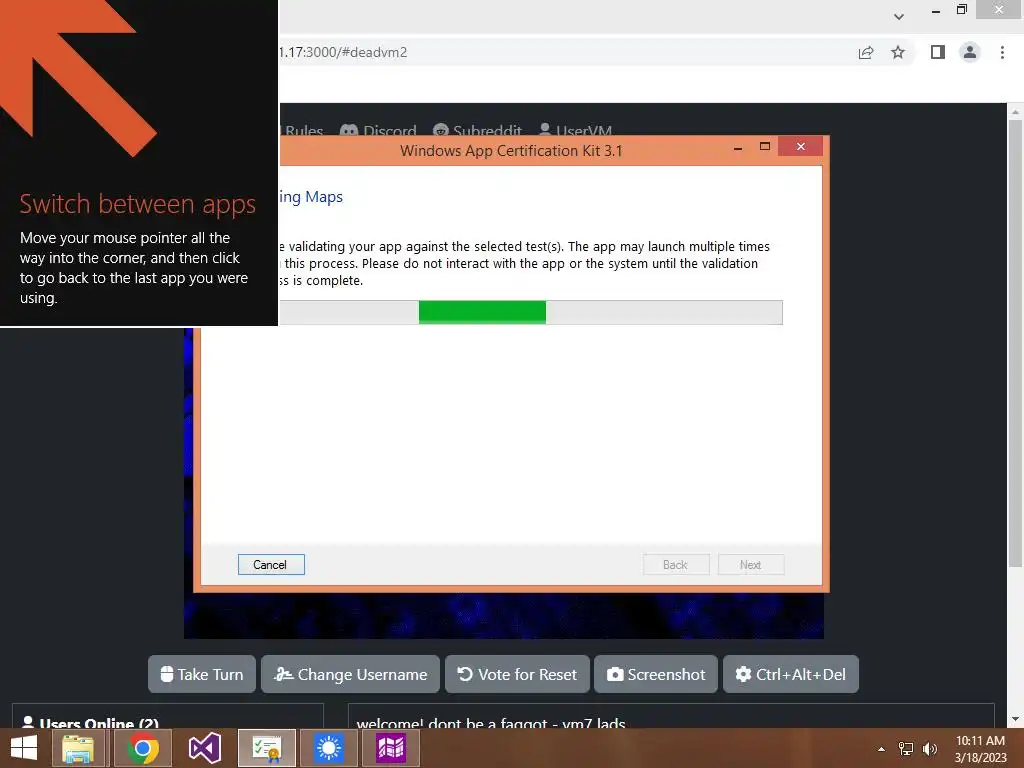The height and width of the screenshot is (768, 1024).
Task: Click the Take Turn button
Action: tap(202, 674)
